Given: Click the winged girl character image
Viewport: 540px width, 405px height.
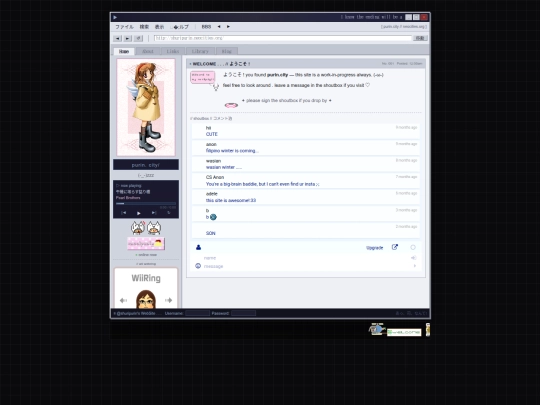Looking at the screenshot, I should click(x=146, y=107).
